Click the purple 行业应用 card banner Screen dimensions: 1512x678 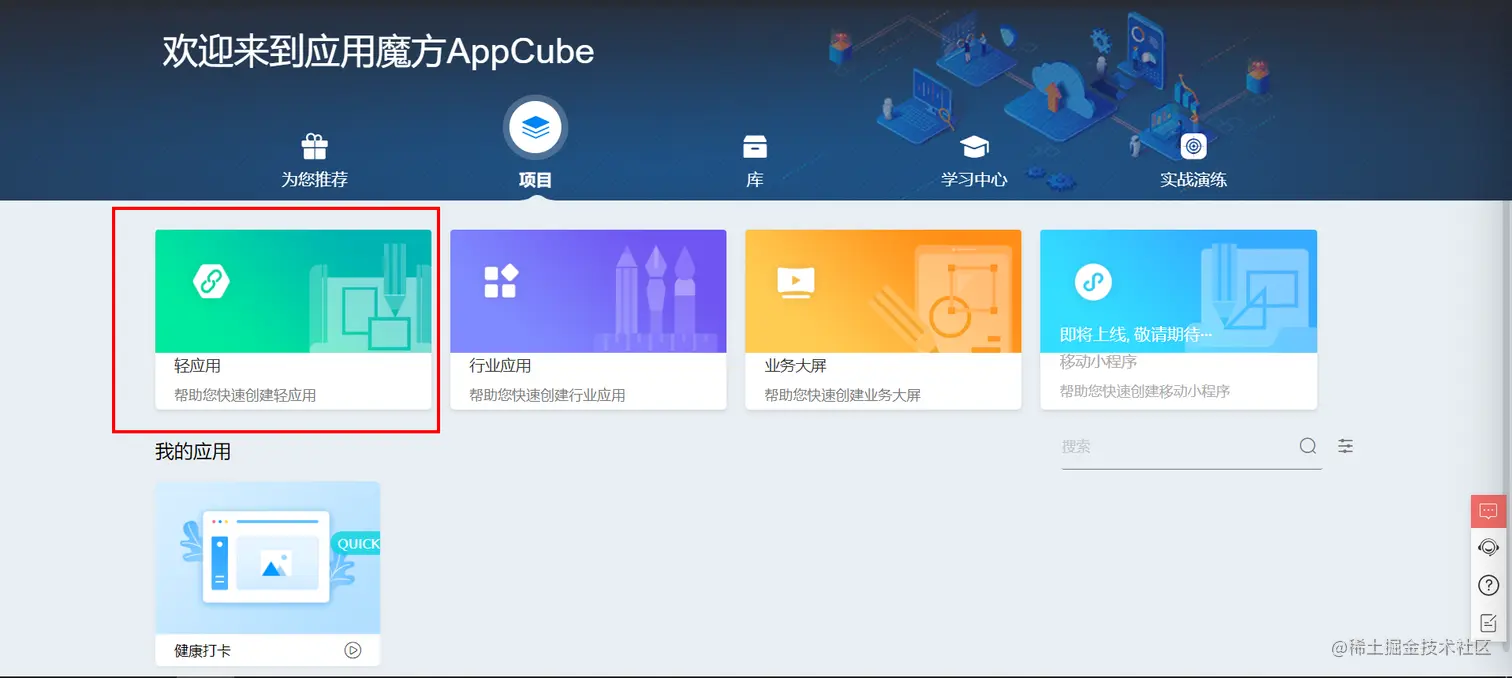pos(588,291)
